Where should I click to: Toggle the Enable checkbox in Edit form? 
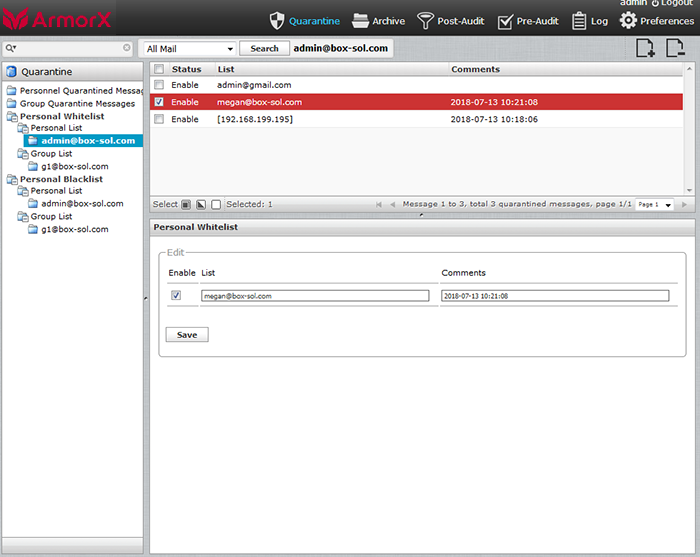pyautogui.click(x=177, y=296)
